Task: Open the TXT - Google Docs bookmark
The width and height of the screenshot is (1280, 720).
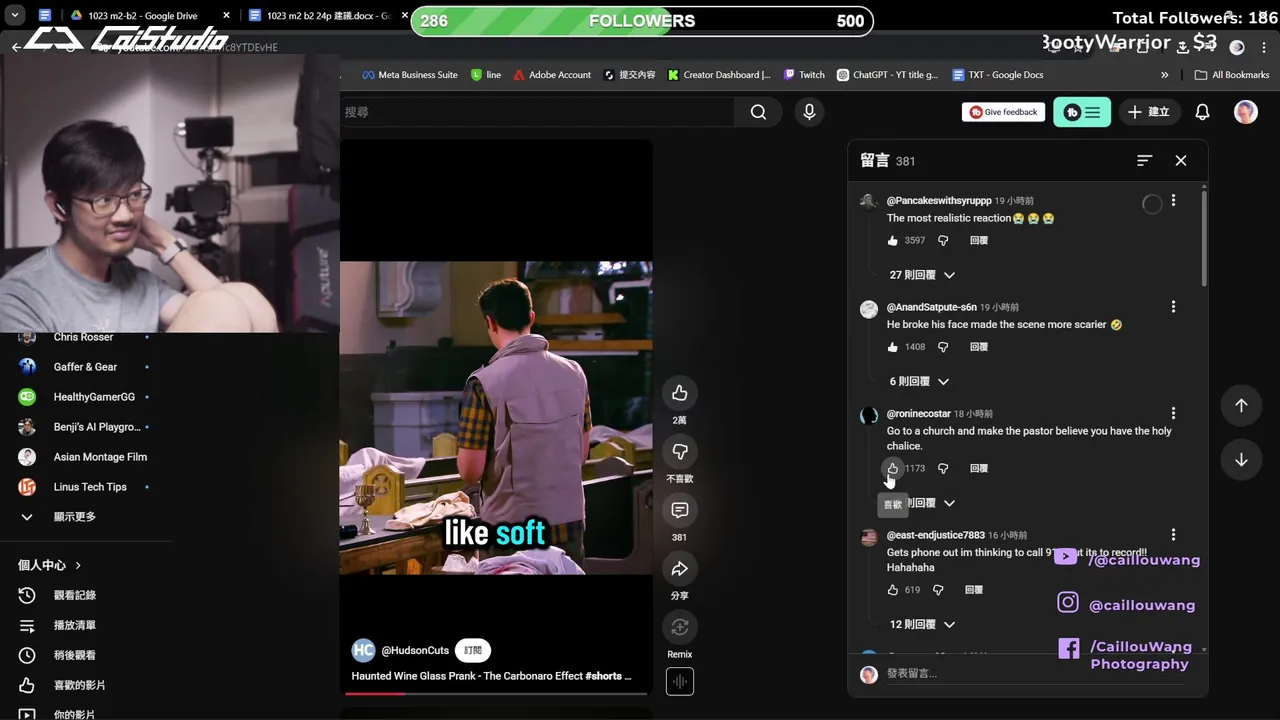Action: (998, 75)
